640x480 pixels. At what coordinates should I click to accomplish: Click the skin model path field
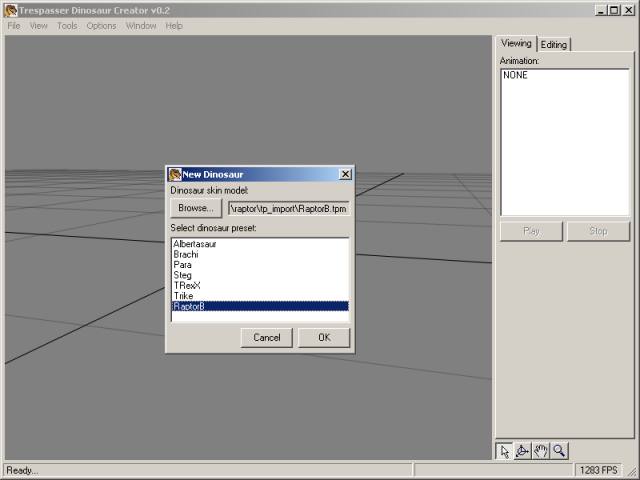[x=288, y=208]
